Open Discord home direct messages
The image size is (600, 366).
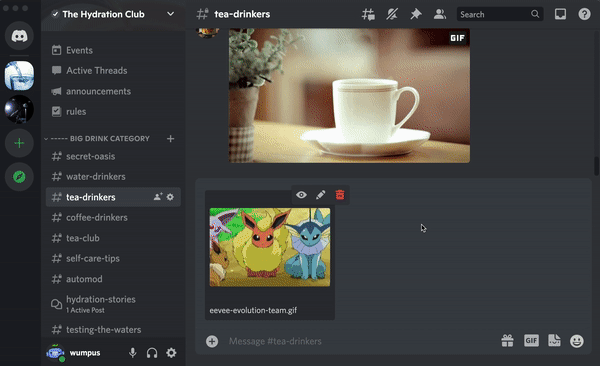click(19, 36)
